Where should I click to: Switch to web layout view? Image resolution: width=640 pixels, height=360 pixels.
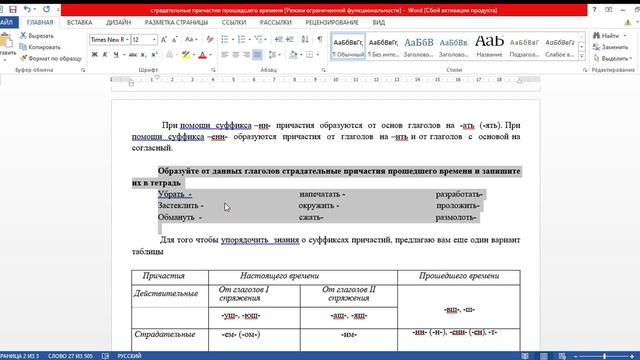coord(562,356)
